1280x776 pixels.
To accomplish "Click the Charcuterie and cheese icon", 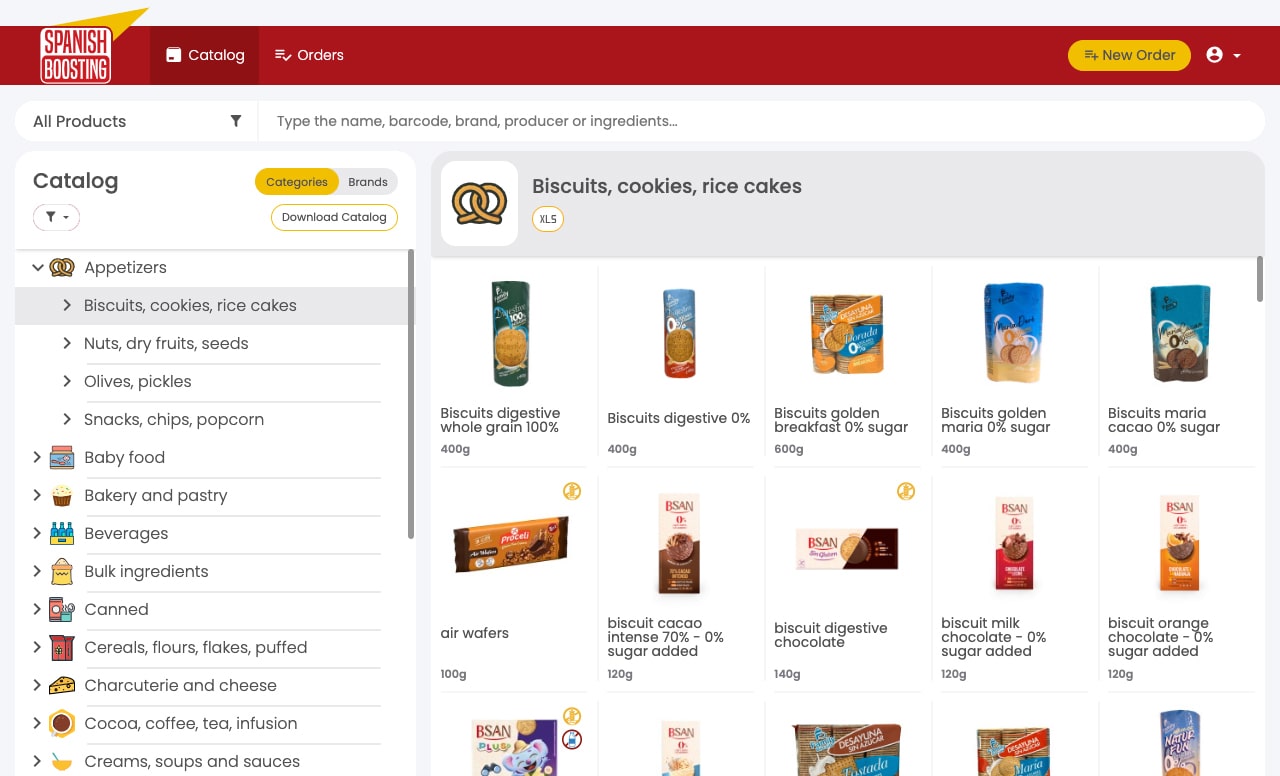I will tap(62, 685).
